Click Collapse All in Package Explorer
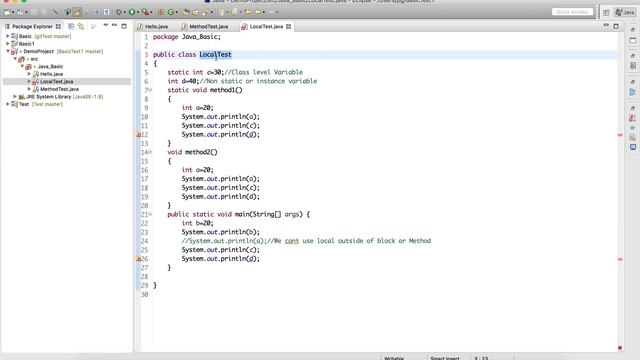The image size is (640, 360). tap(71, 26)
